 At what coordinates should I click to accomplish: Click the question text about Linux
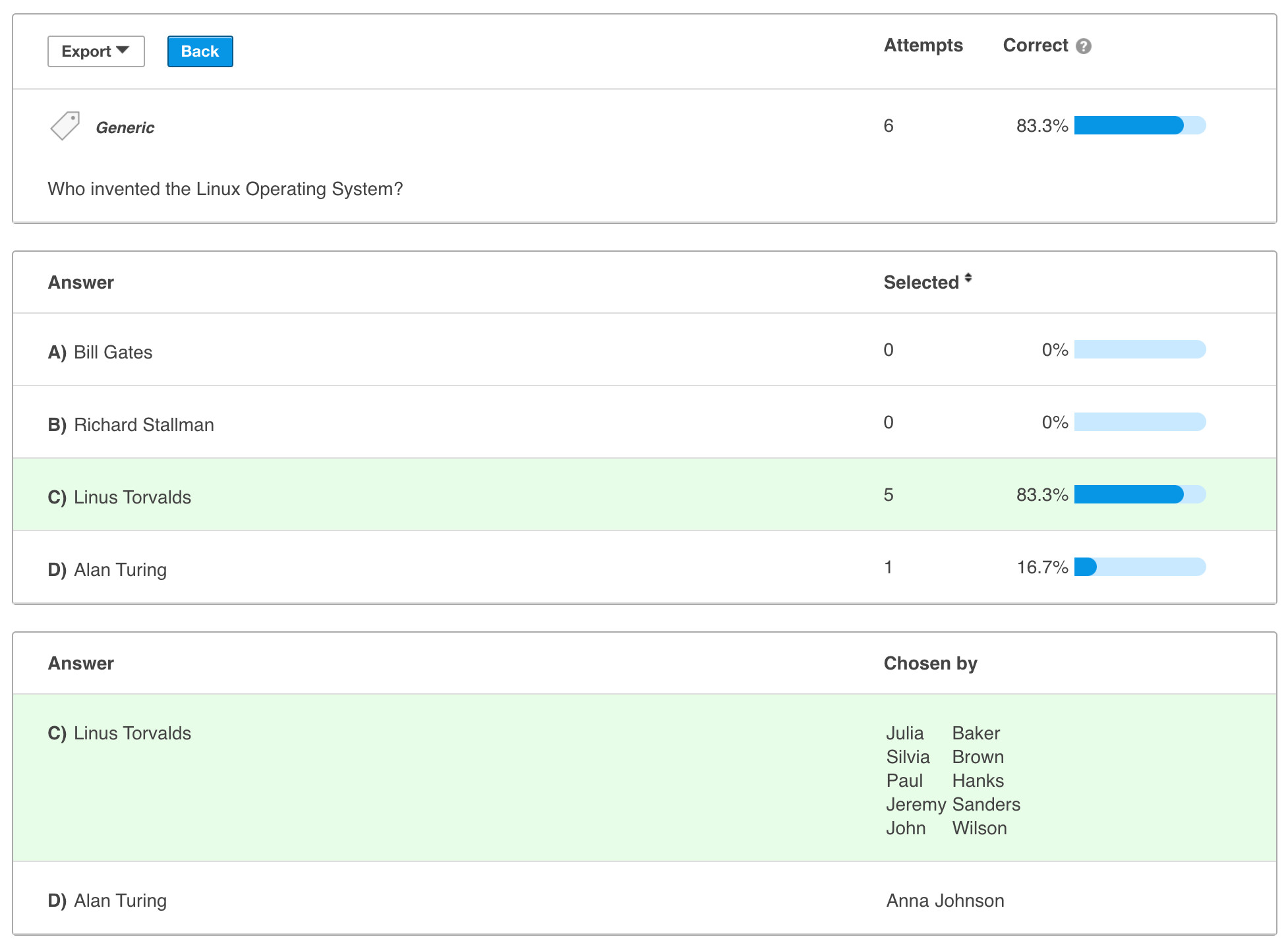tap(225, 189)
